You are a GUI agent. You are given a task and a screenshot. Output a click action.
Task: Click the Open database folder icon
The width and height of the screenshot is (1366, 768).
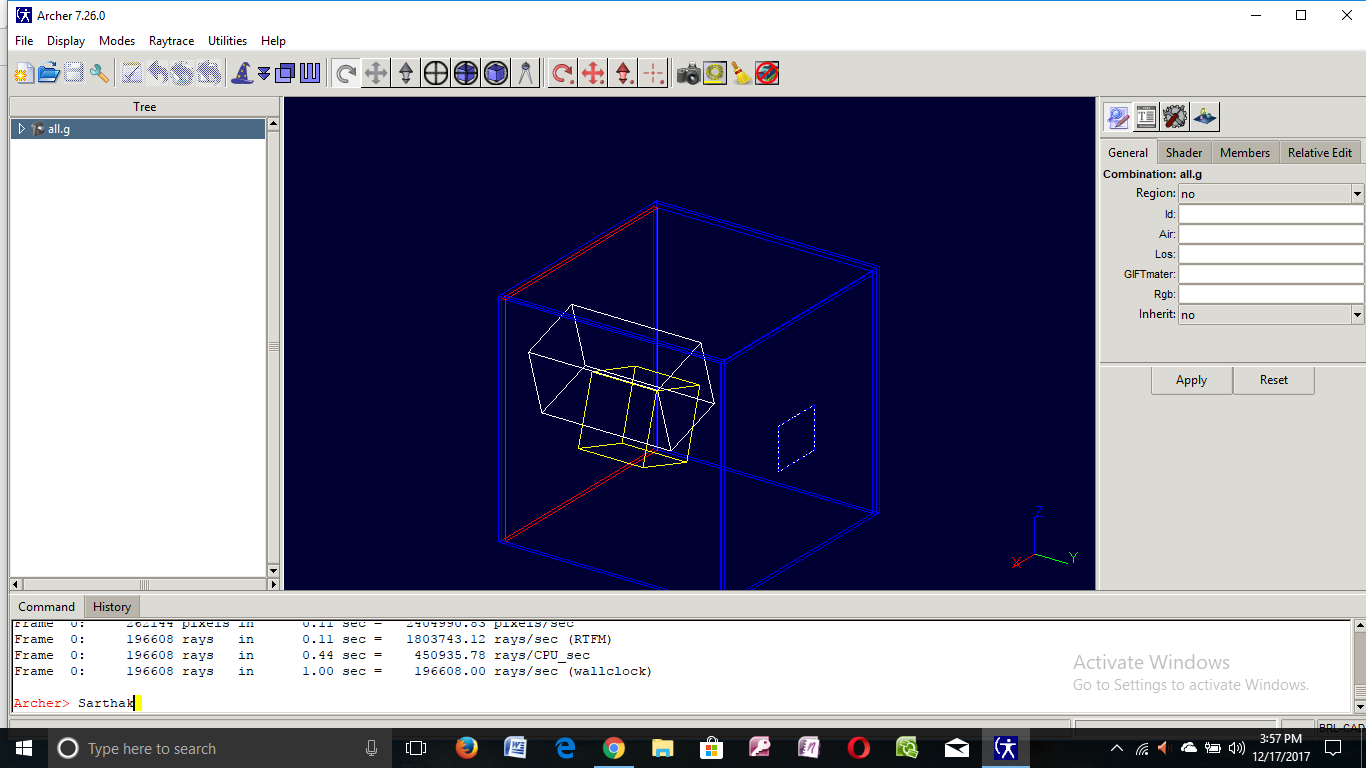click(49, 73)
